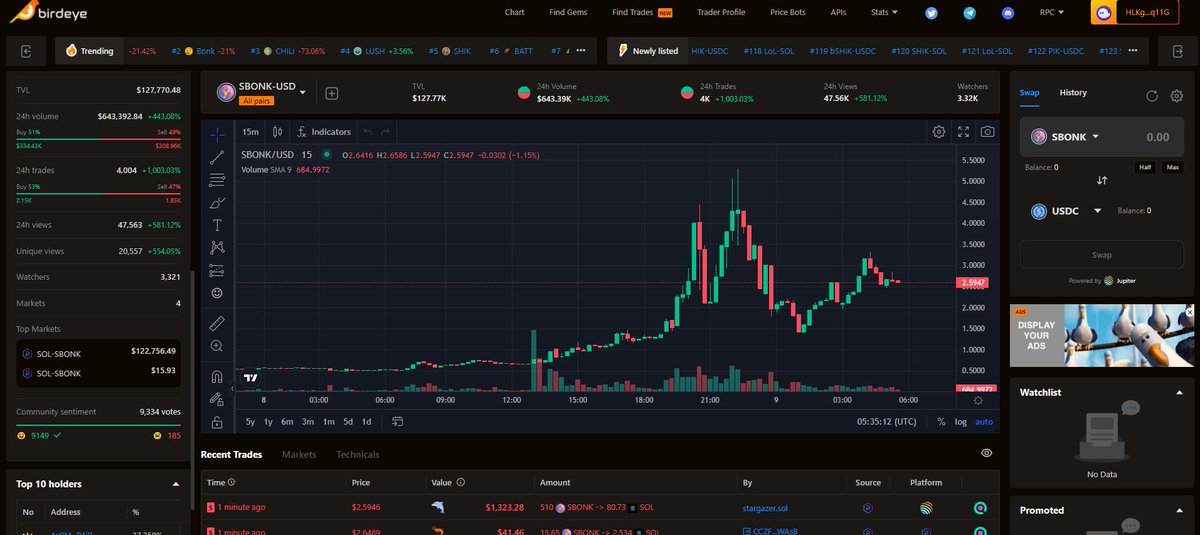Select the XABCD patterns tool
Image resolution: width=1200 pixels, height=535 pixels.
(x=217, y=248)
